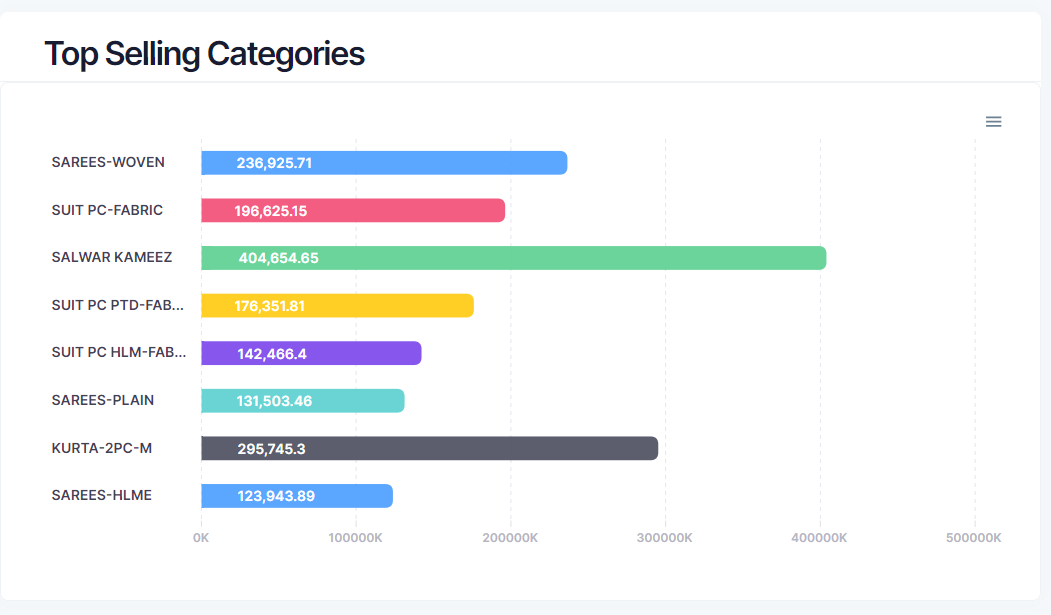Open the chart hamburger menu
The width and height of the screenshot is (1051, 615).
click(x=993, y=121)
